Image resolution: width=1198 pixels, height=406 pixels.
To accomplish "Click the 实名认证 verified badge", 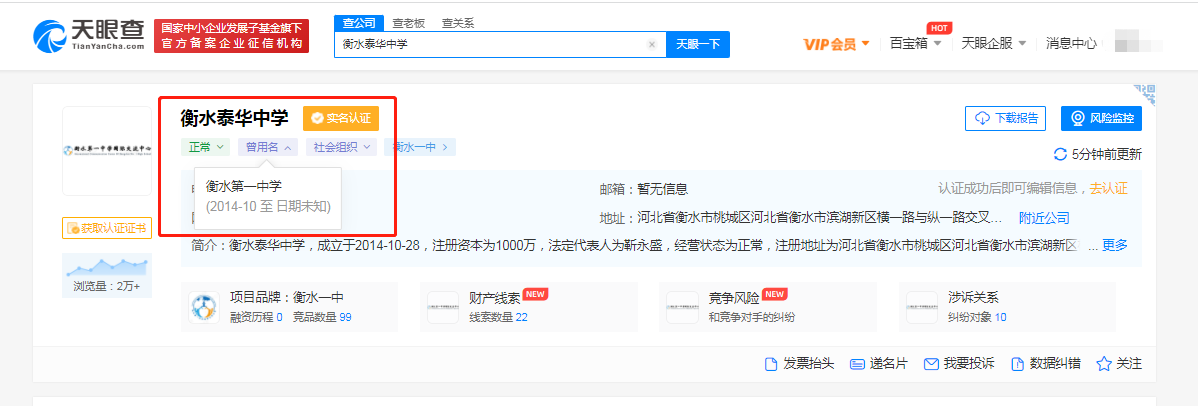I will (x=341, y=119).
